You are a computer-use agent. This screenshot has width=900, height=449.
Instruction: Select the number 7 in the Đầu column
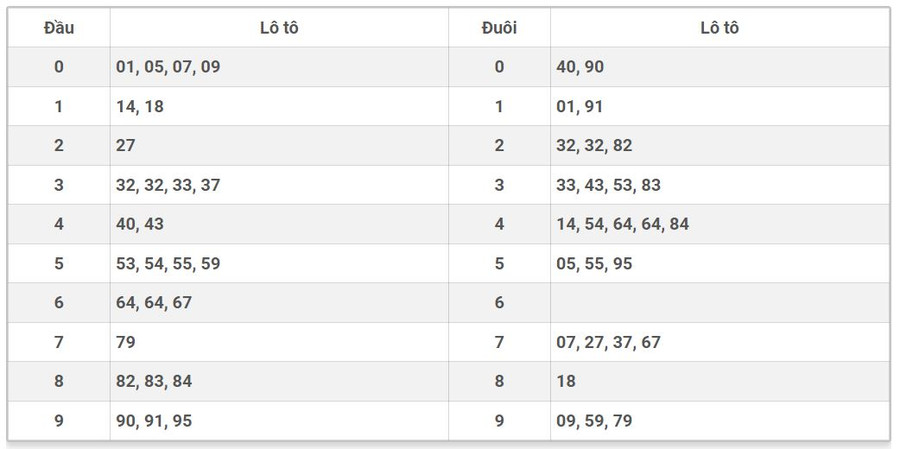pos(59,342)
